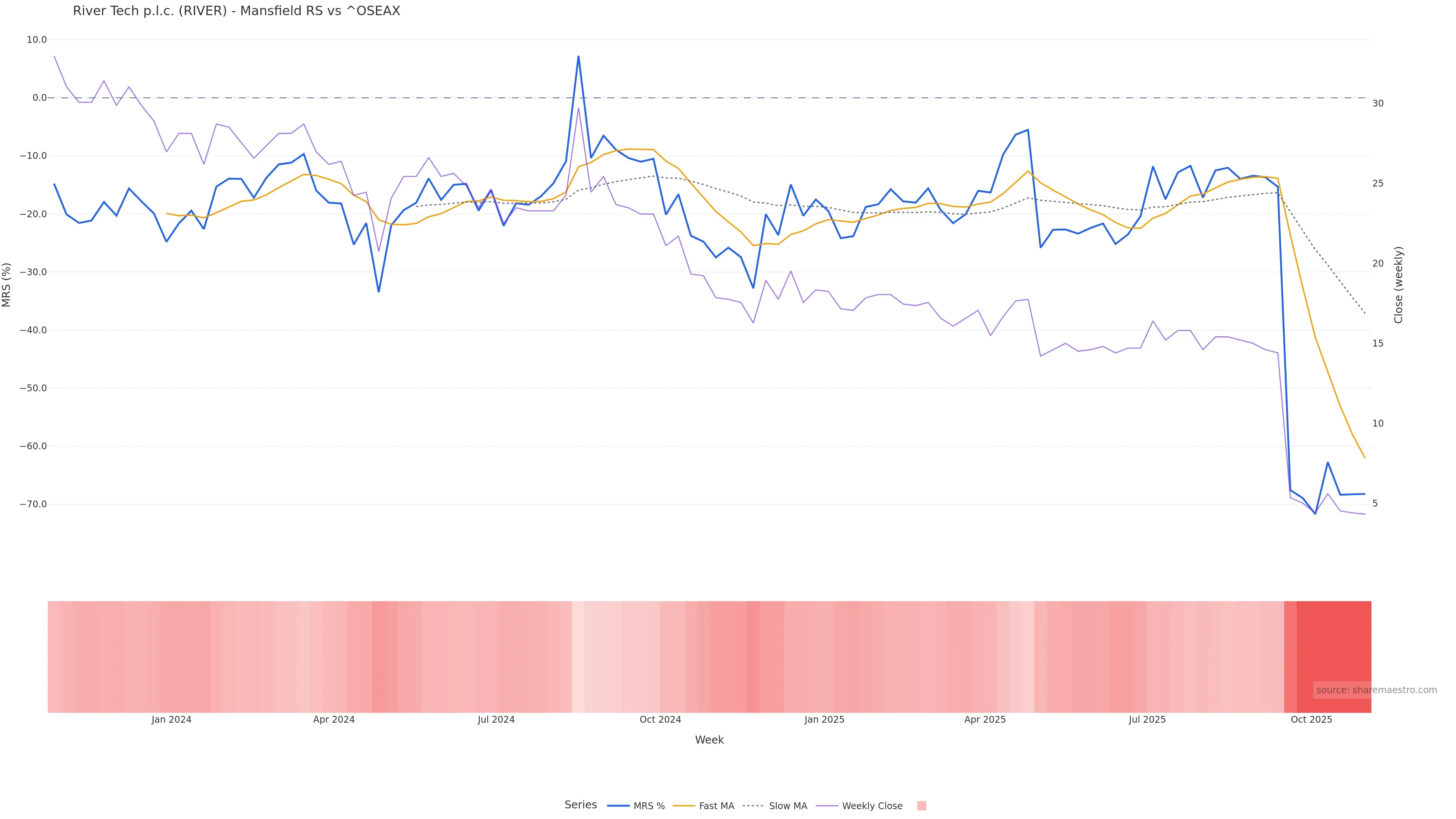The width and height of the screenshot is (1456, 819).
Task: Select the MRS (%) left axis title
Action: click(x=7, y=285)
